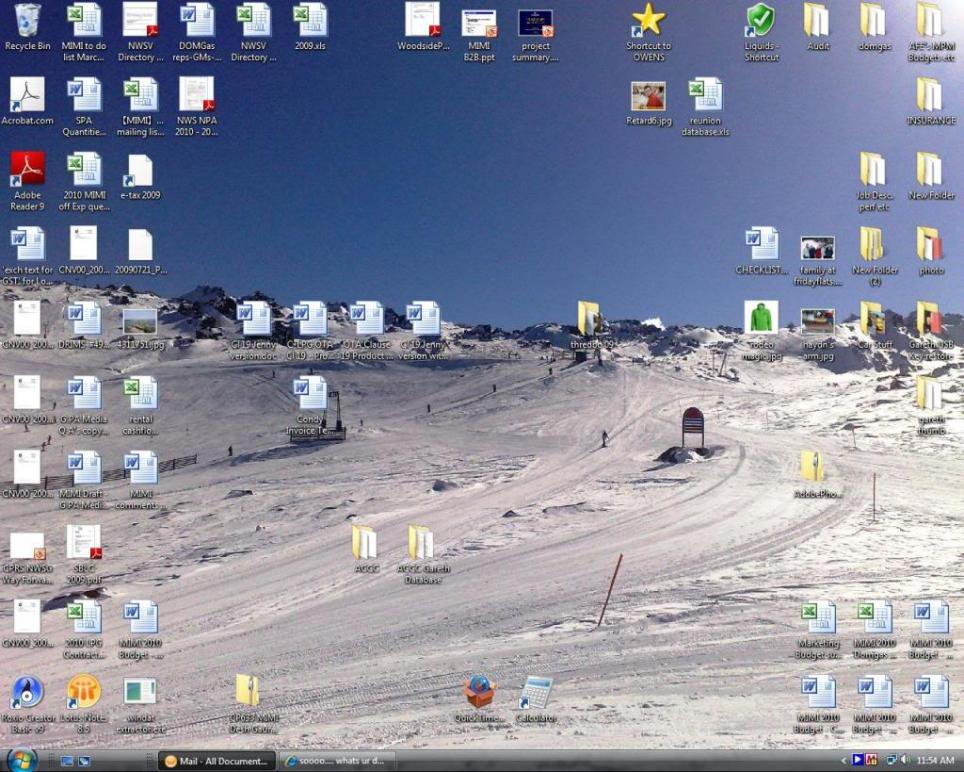Switch to Mail - All Documents taskbar window
The image size is (964, 772).
click(x=215, y=761)
